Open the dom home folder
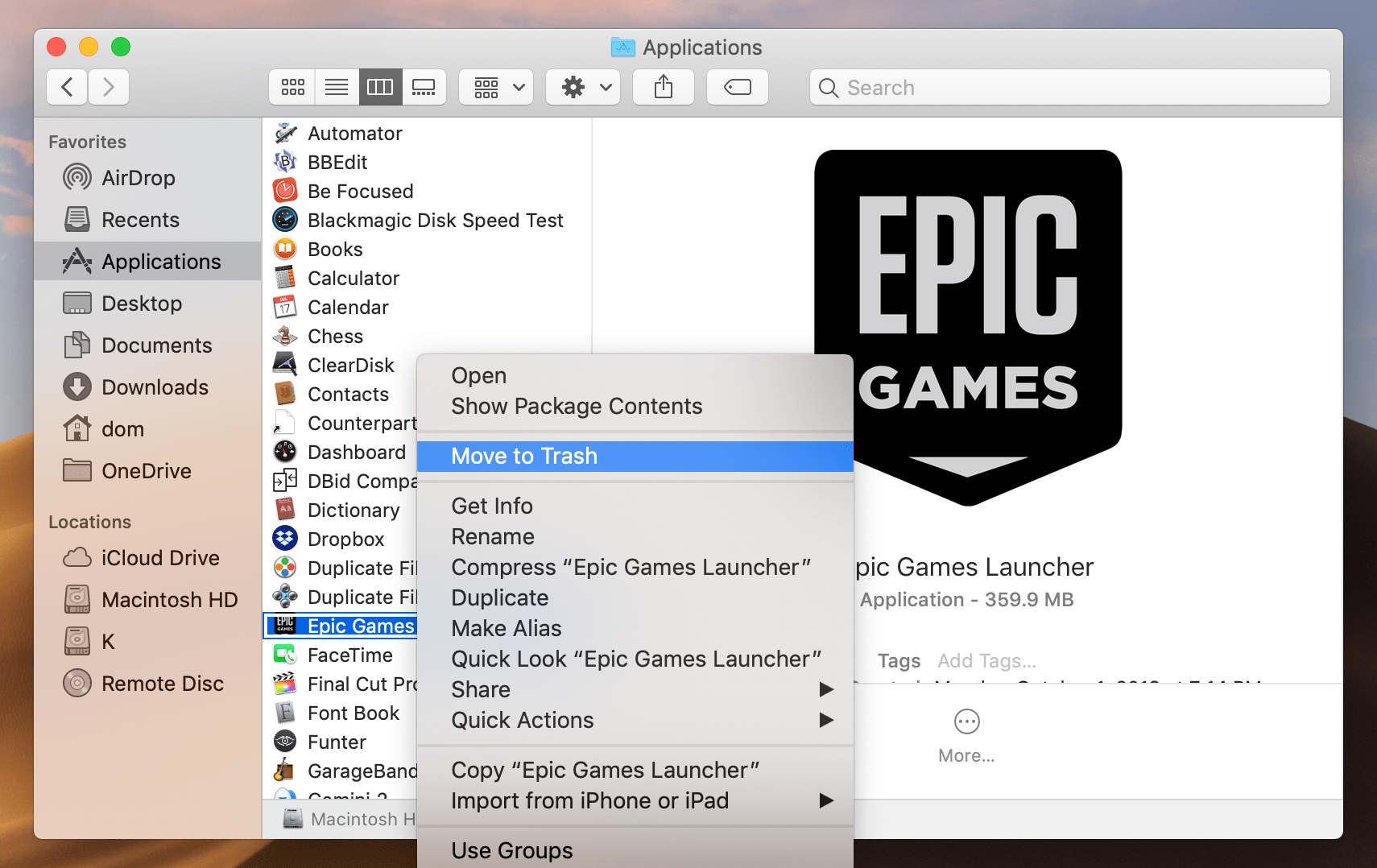 (x=147, y=429)
